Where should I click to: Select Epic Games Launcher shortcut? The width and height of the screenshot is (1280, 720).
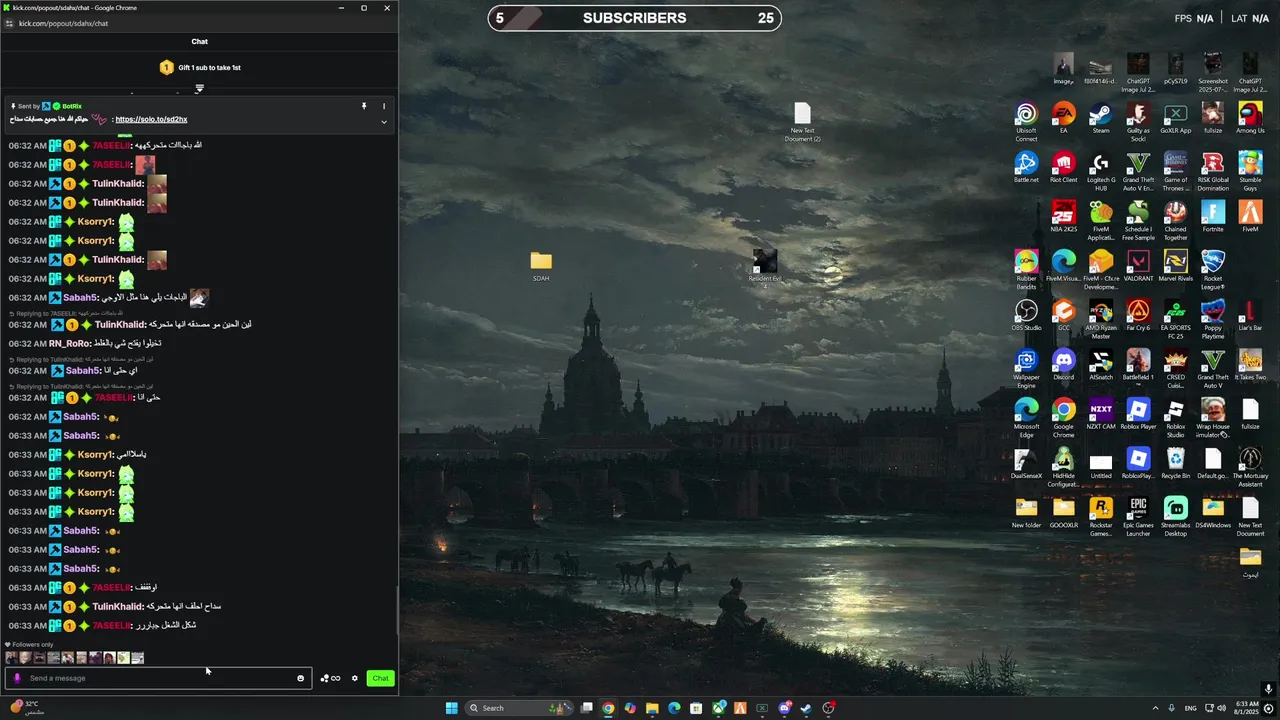pyautogui.click(x=1138, y=516)
